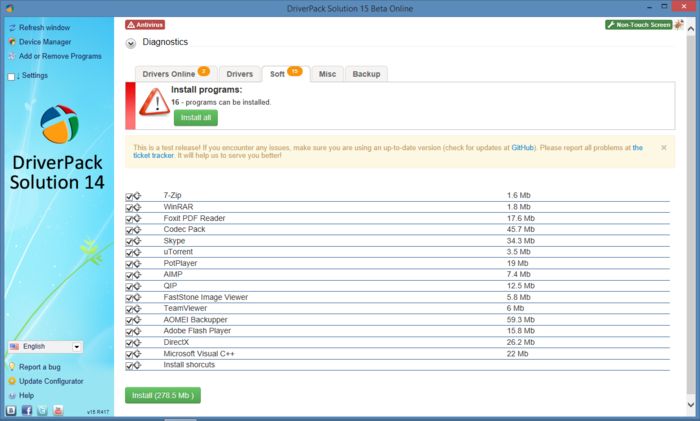Click the 59.3 Mb size value
This screenshot has width=700, height=421.
point(521,320)
